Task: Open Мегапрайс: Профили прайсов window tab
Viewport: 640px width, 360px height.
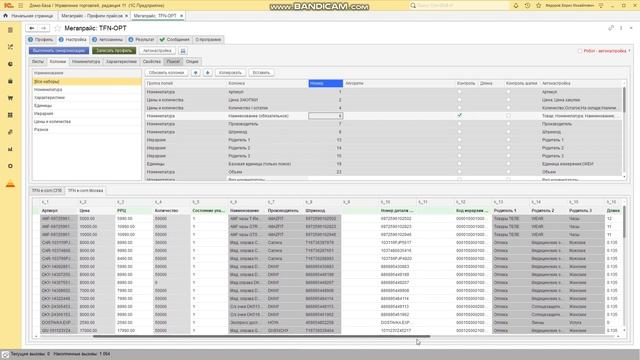Action: 92,16
